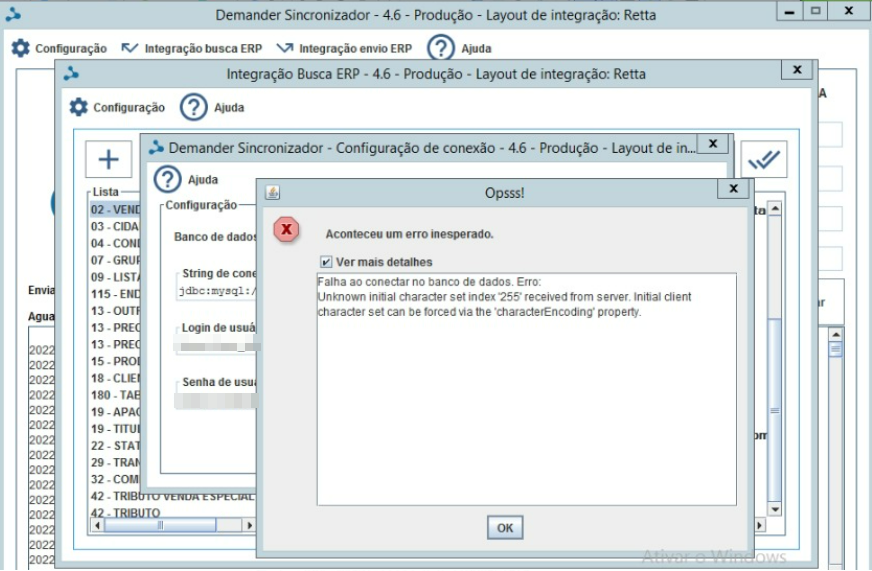This screenshot has width=872, height=571.
Task: Close the Integração Busca ERP window
Action: pos(797,69)
